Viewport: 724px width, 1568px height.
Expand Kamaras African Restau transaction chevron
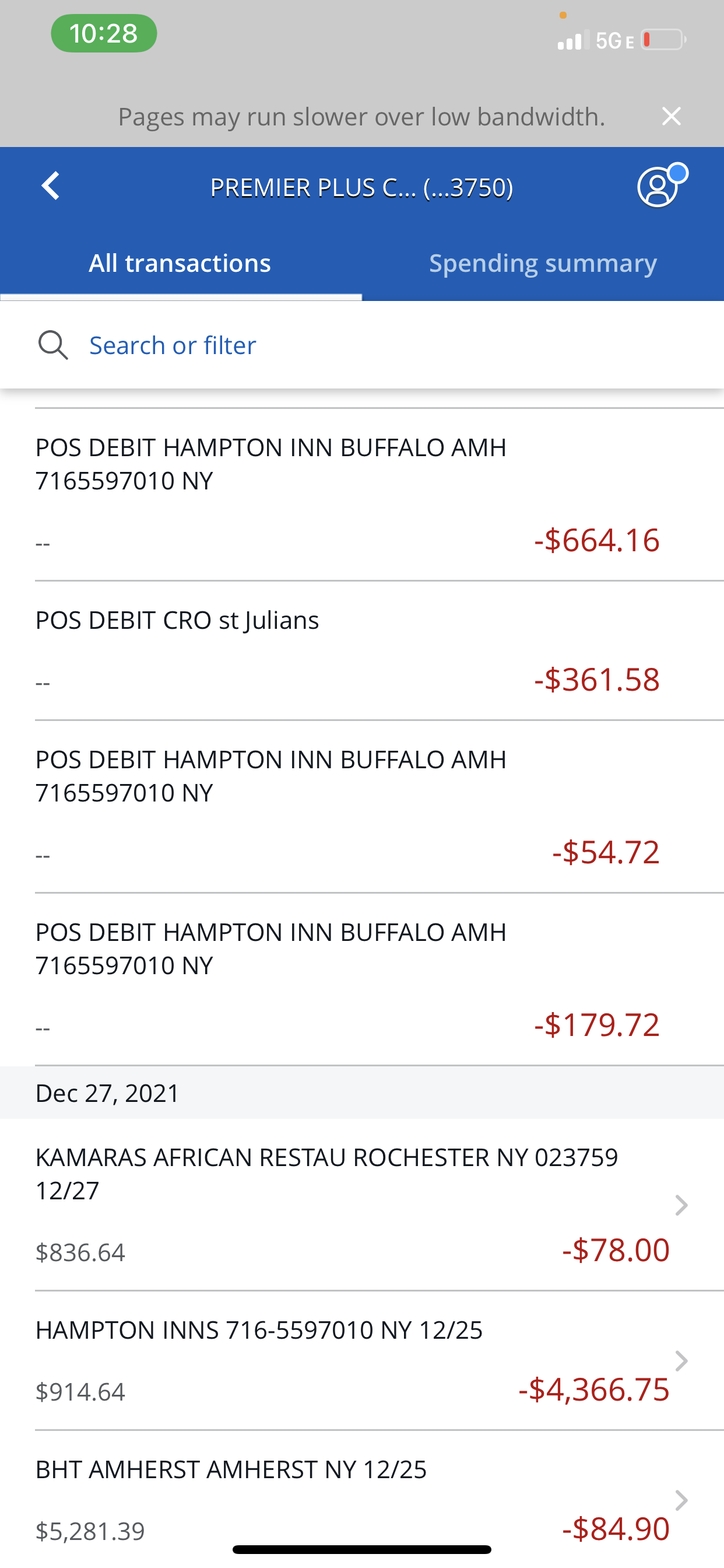681,1205
